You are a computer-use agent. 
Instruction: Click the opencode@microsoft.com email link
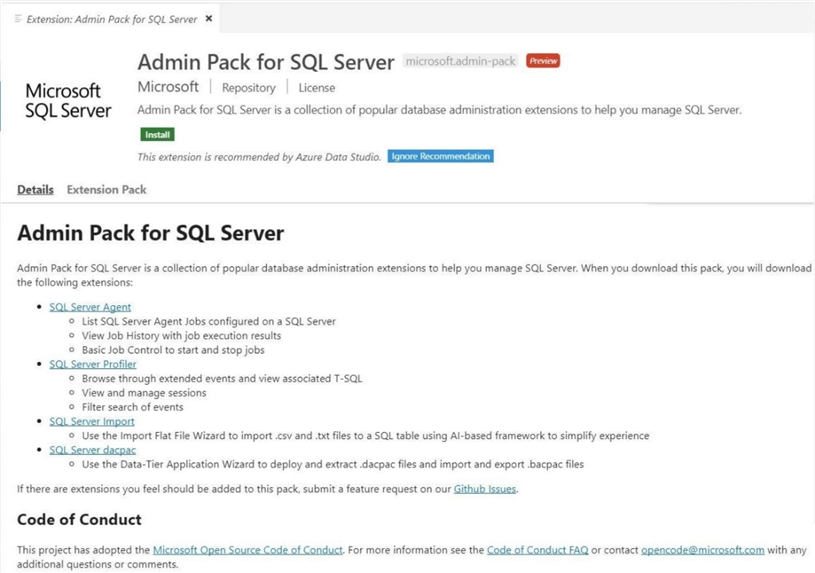(x=703, y=550)
